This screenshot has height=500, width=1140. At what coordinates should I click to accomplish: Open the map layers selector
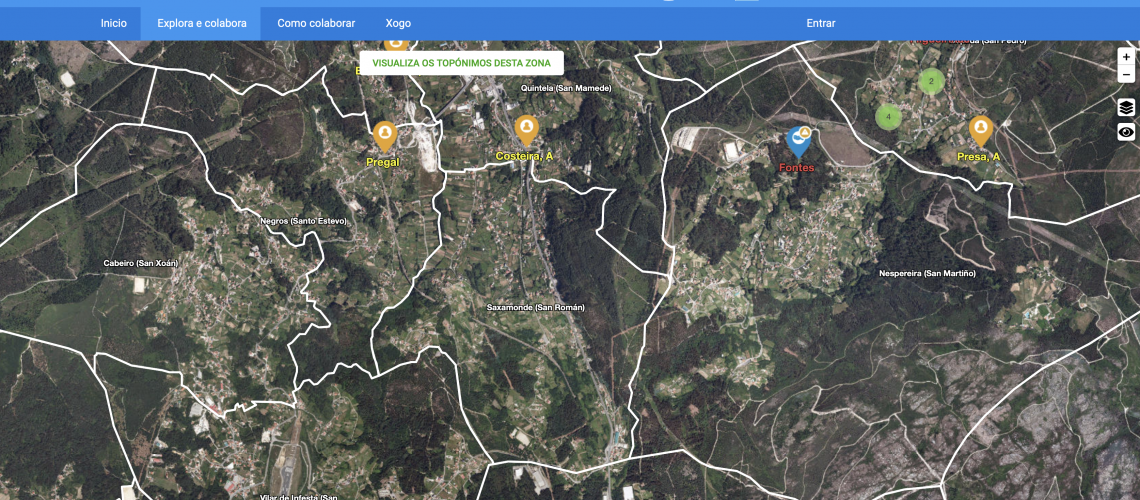pos(1126,108)
